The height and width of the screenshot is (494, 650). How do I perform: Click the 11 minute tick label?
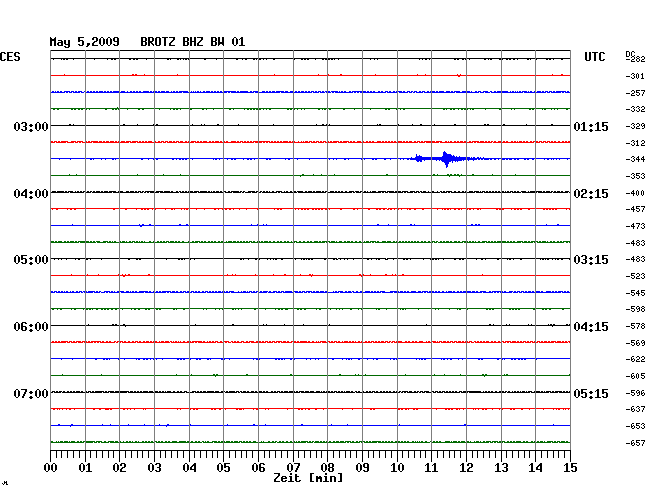(432, 467)
